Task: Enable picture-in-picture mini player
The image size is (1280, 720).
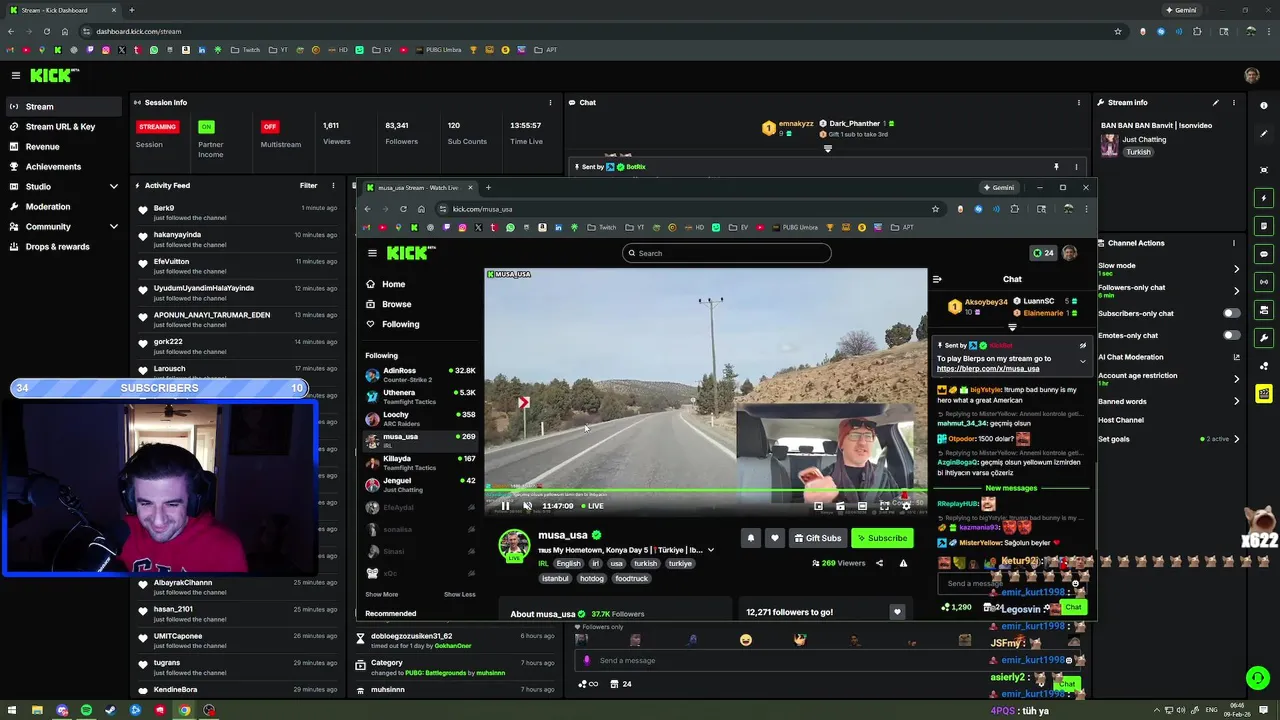Action: coord(818,506)
